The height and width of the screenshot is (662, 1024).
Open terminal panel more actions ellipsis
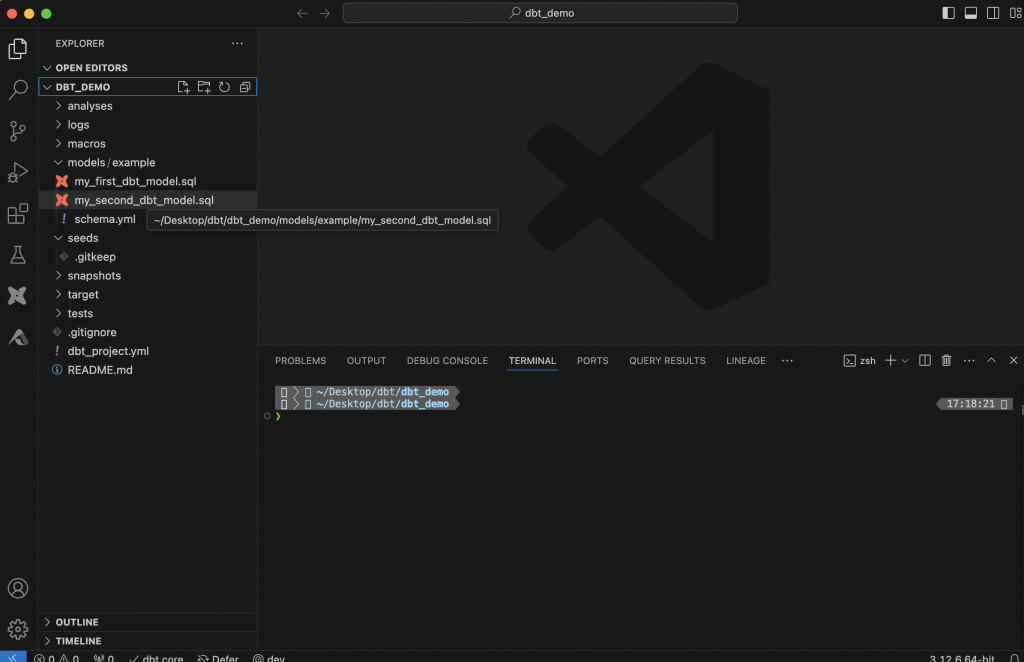[x=969, y=360]
